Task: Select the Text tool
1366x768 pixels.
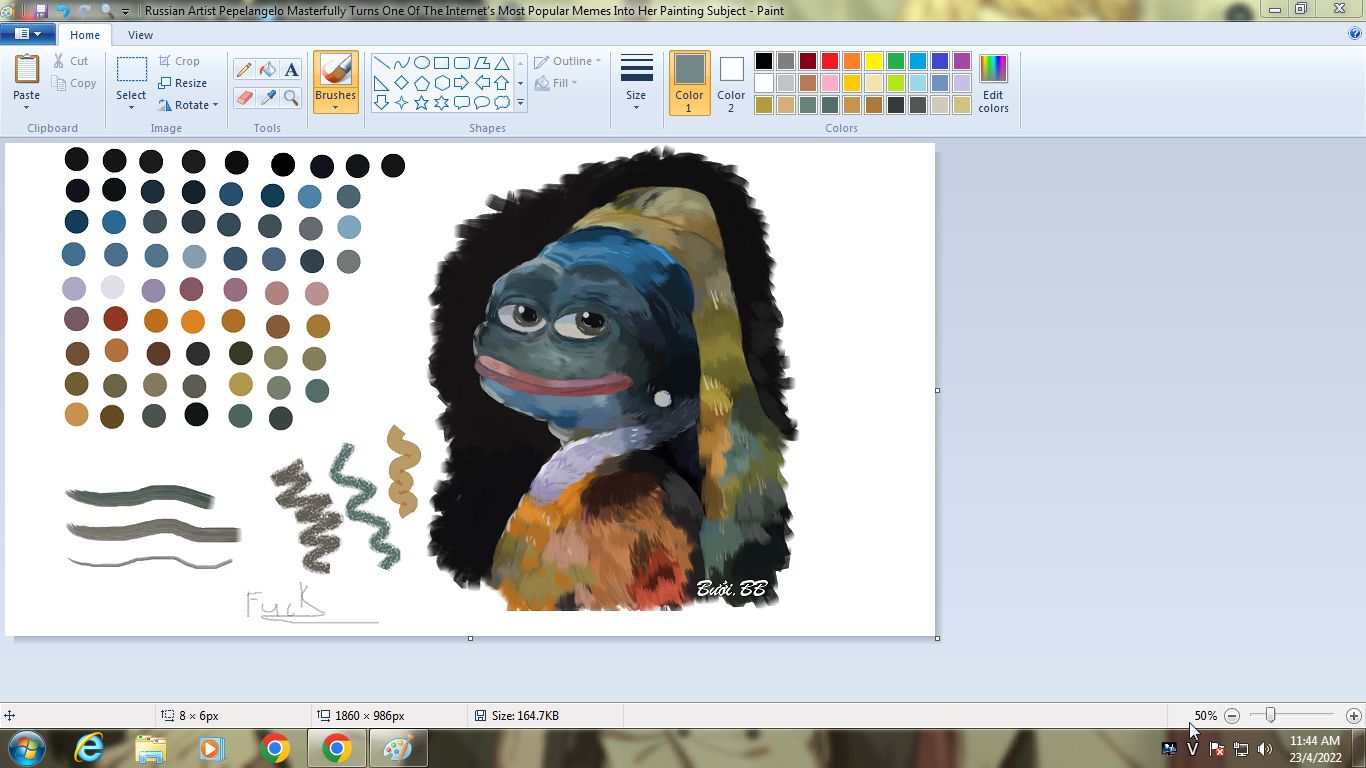Action: [x=291, y=69]
